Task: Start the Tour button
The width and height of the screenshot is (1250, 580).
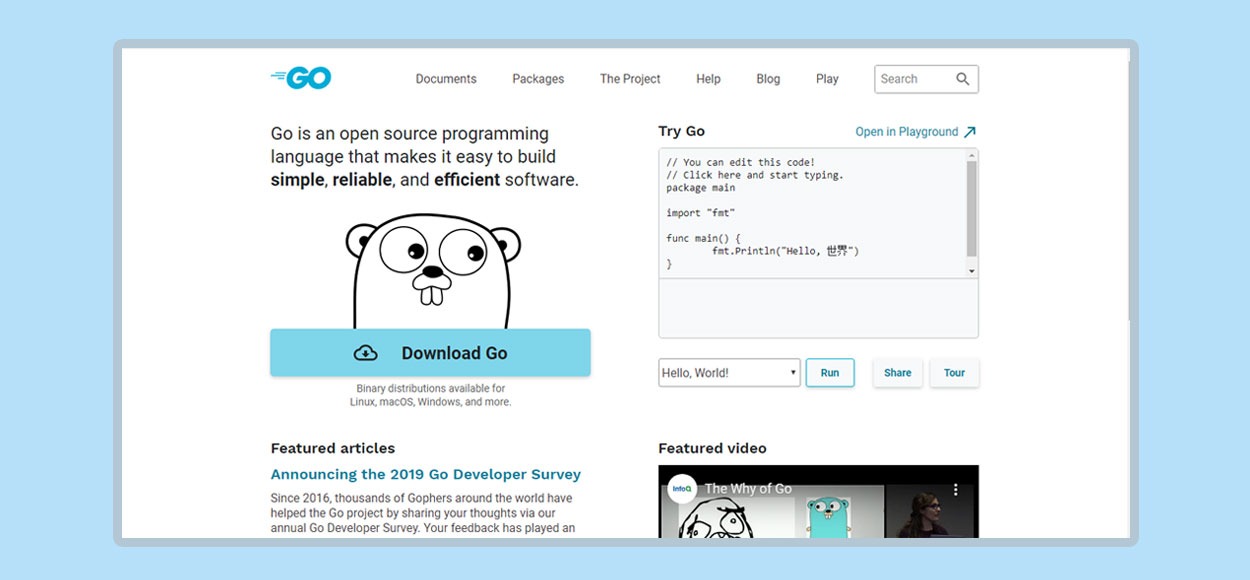Action: [954, 373]
